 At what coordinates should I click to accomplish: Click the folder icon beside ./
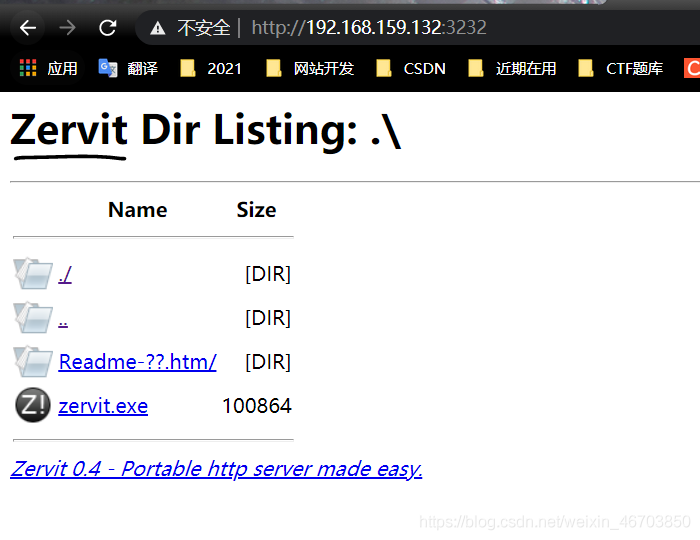(33, 273)
